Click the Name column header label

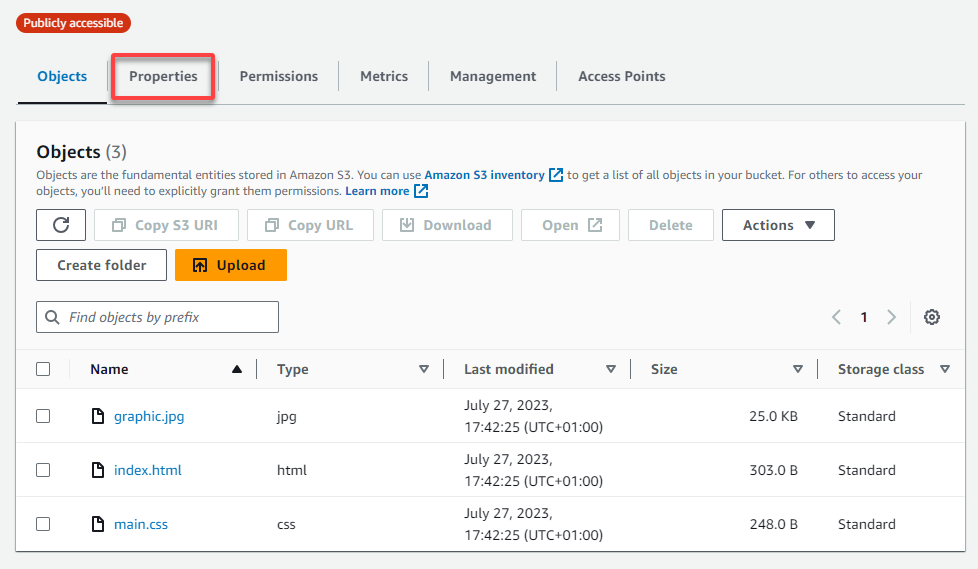click(109, 369)
